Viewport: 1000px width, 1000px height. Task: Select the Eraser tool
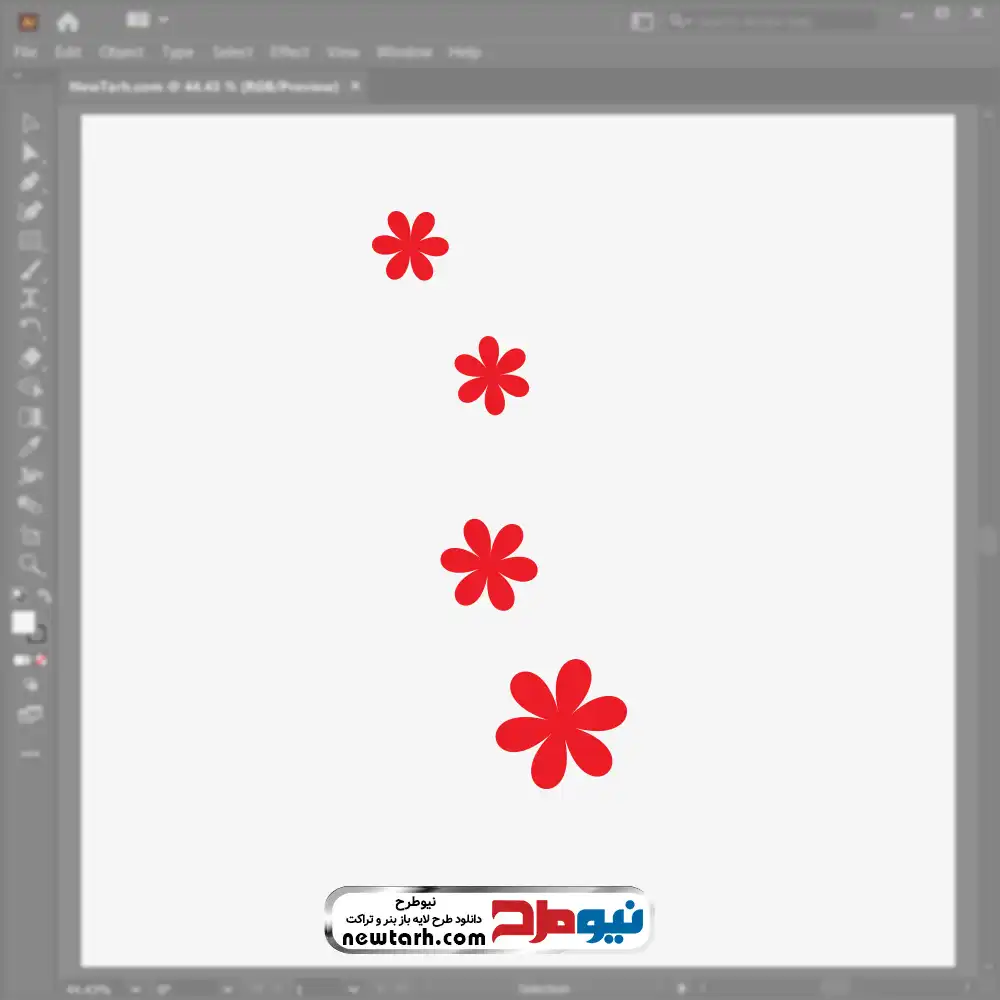coord(30,358)
